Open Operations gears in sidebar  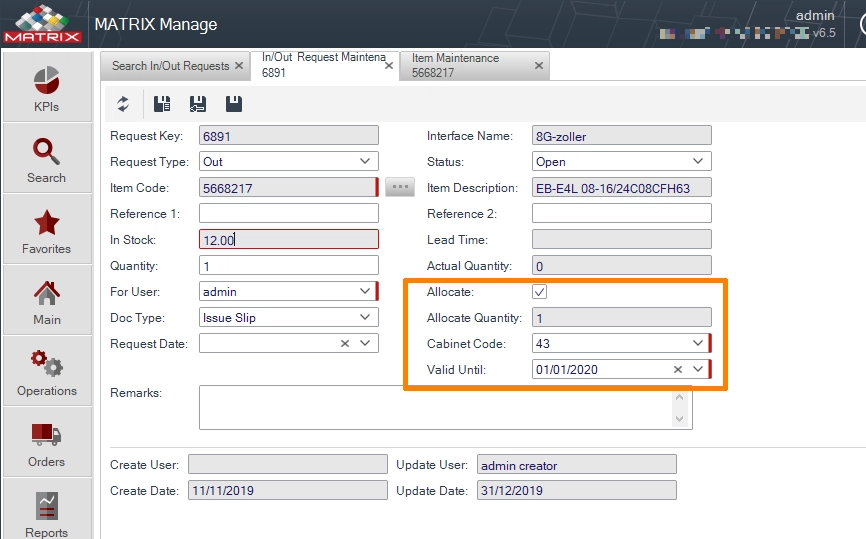point(46,372)
